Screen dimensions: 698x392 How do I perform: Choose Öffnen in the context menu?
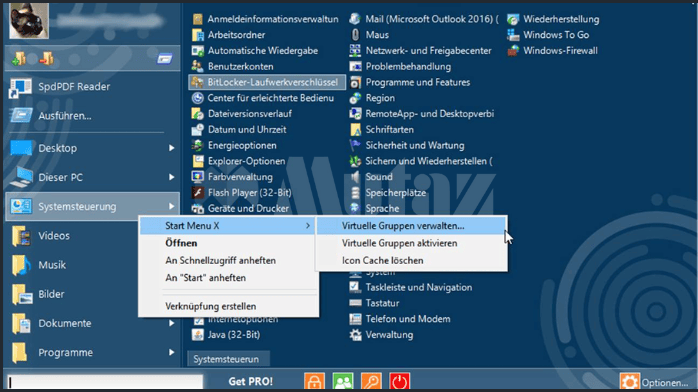228,243
